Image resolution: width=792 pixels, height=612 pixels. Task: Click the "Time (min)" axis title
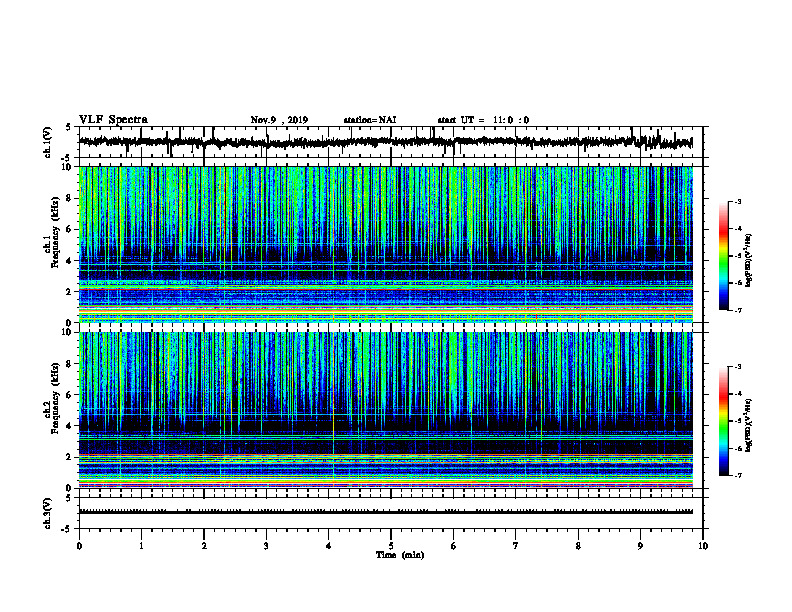(400, 555)
